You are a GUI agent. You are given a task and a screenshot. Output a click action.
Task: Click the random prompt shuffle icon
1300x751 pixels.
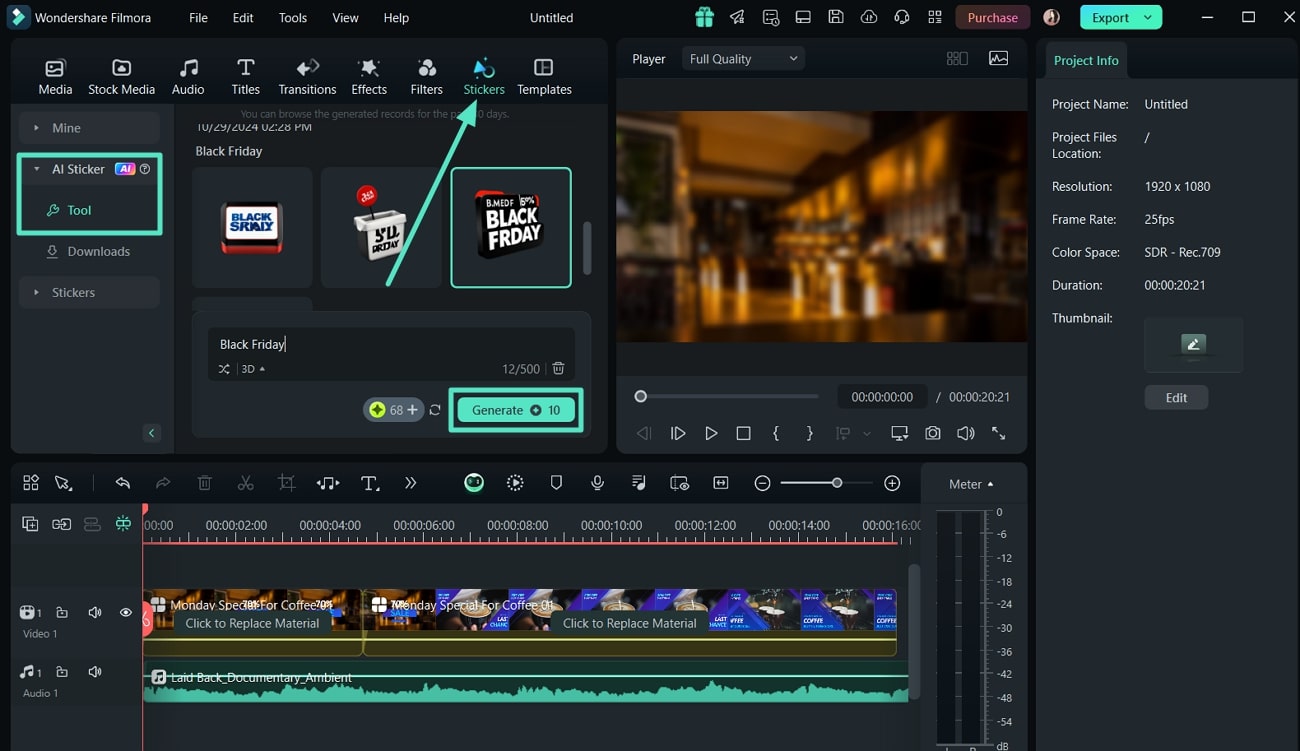(224, 369)
